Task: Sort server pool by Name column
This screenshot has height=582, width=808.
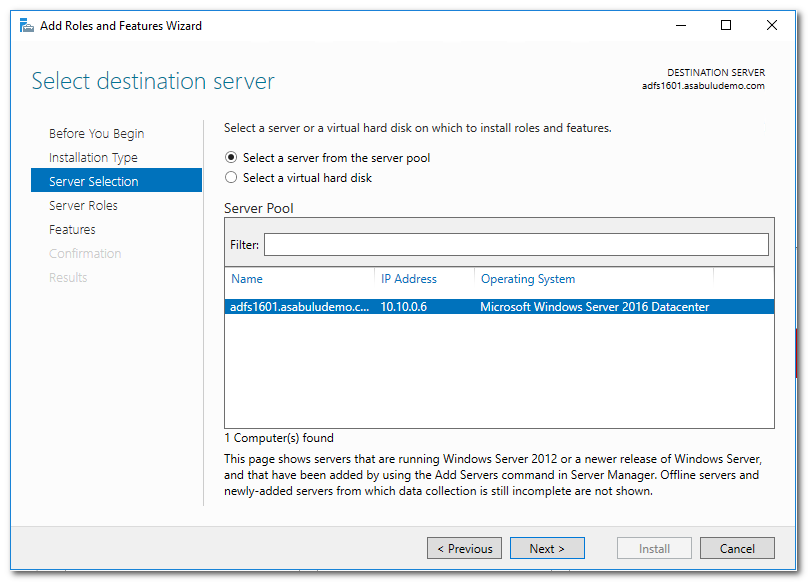Action: coord(247,279)
